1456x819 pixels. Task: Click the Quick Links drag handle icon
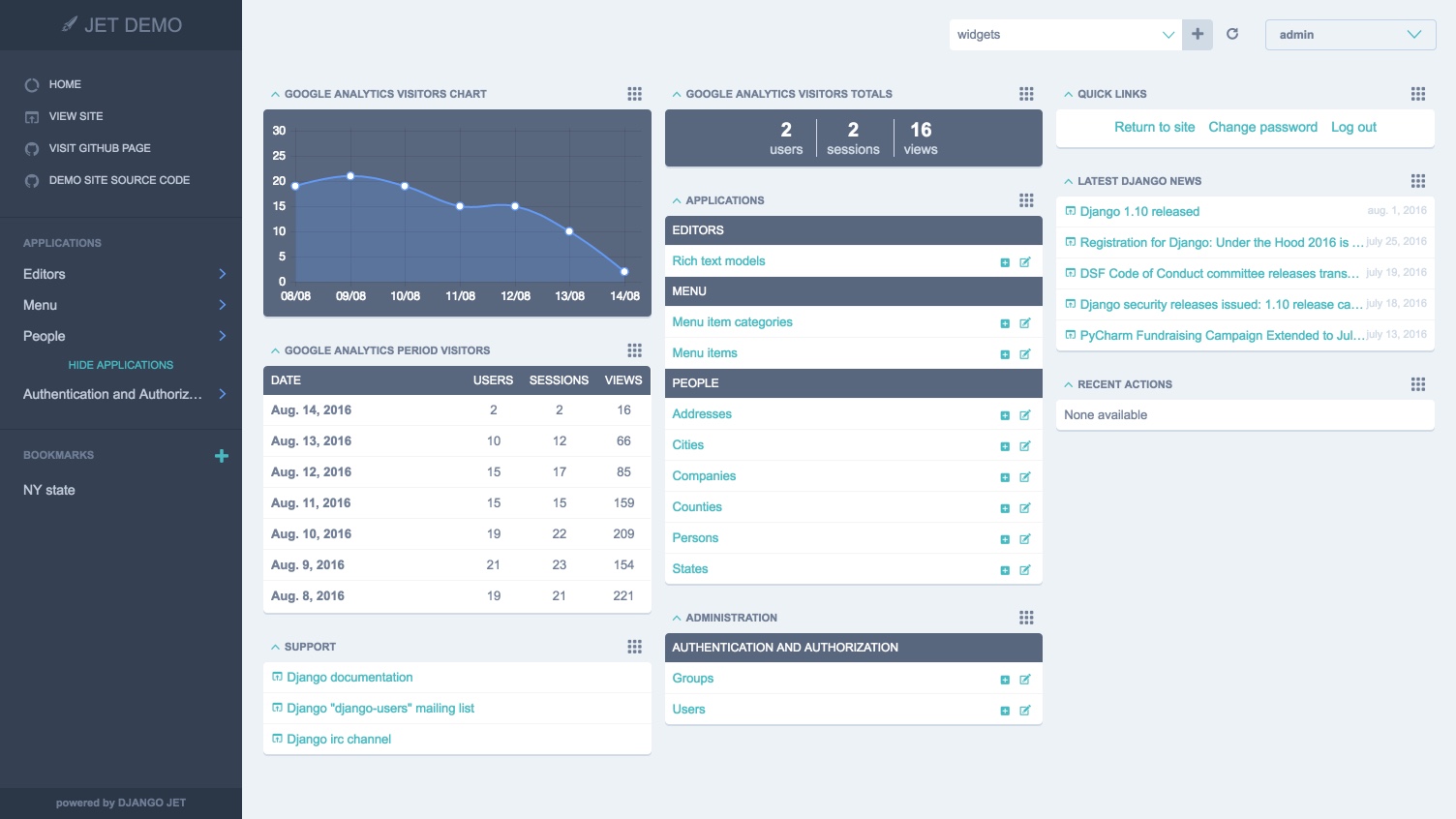[x=1418, y=94]
